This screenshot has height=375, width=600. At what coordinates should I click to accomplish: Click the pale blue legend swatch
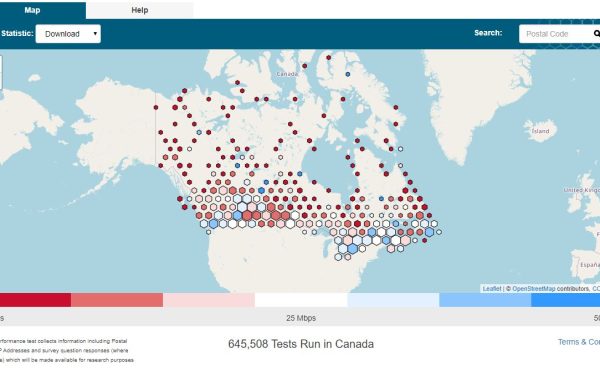tap(393, 300)
